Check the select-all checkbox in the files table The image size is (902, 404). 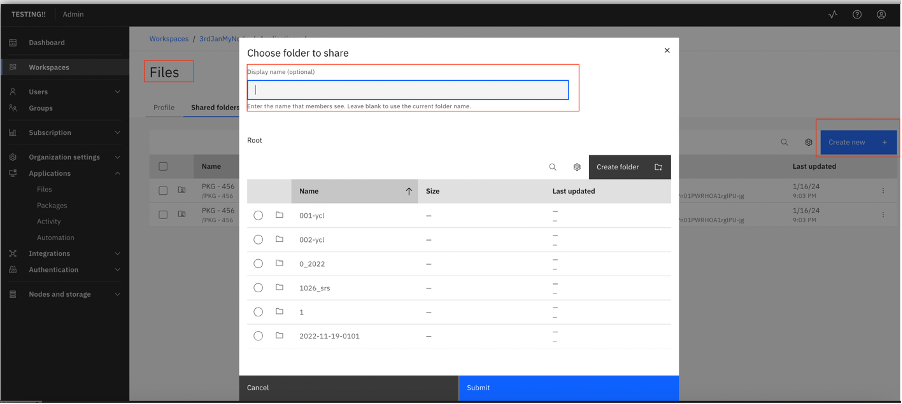point(163,167)
